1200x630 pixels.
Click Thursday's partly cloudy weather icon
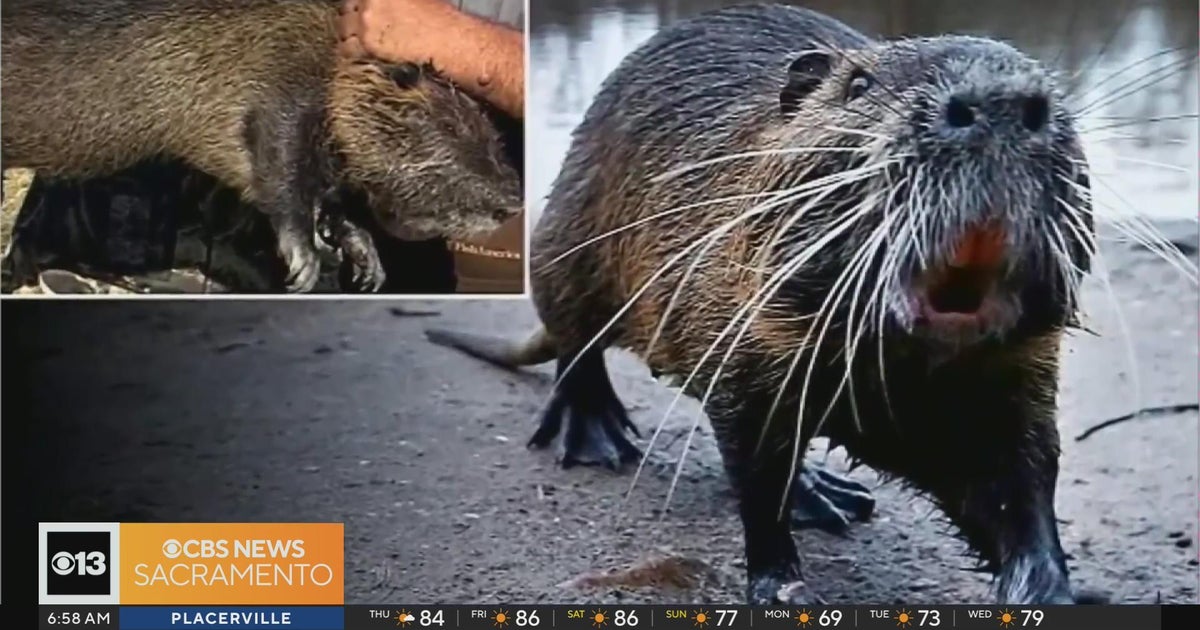[x=405, y=618]
